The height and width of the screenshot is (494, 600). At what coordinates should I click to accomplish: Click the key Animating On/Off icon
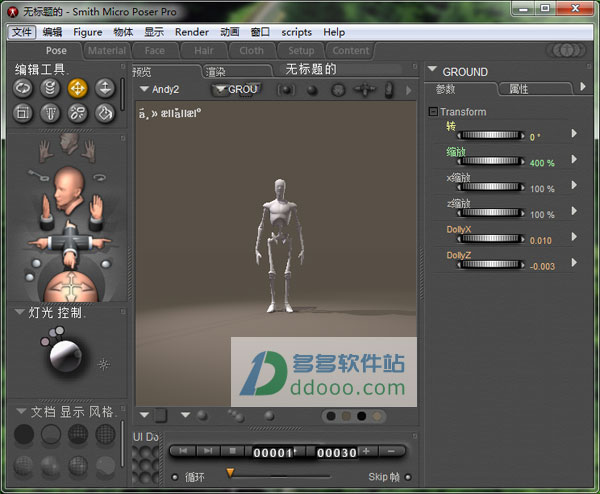(38, 175)
